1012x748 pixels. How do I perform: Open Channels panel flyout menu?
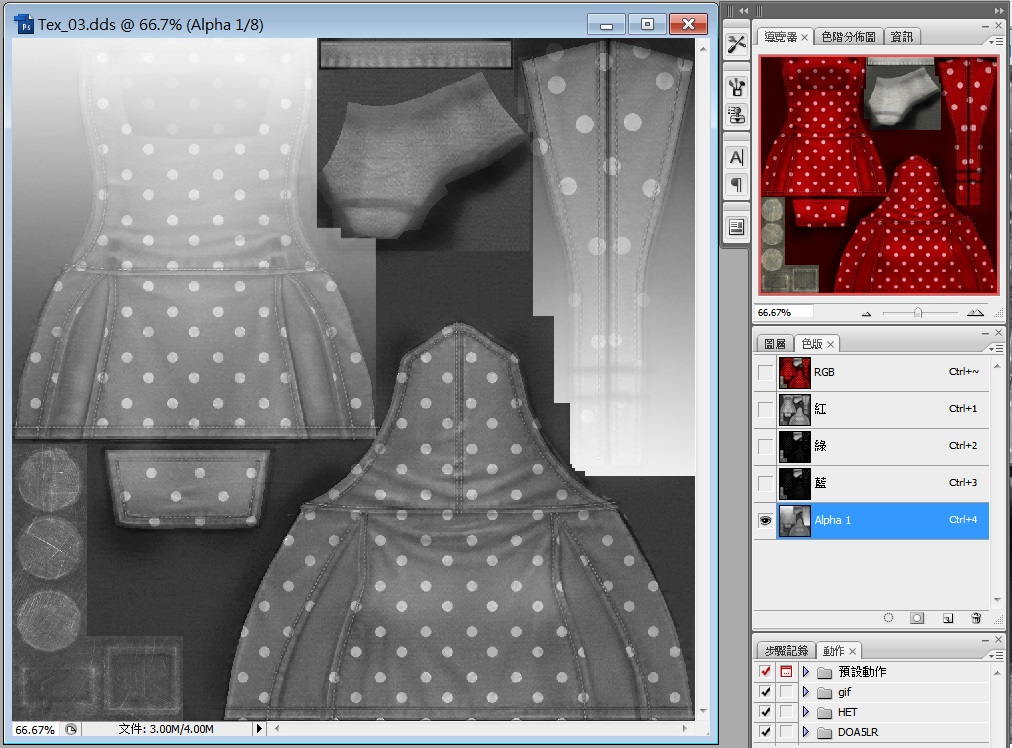click(x=996, y=348)
